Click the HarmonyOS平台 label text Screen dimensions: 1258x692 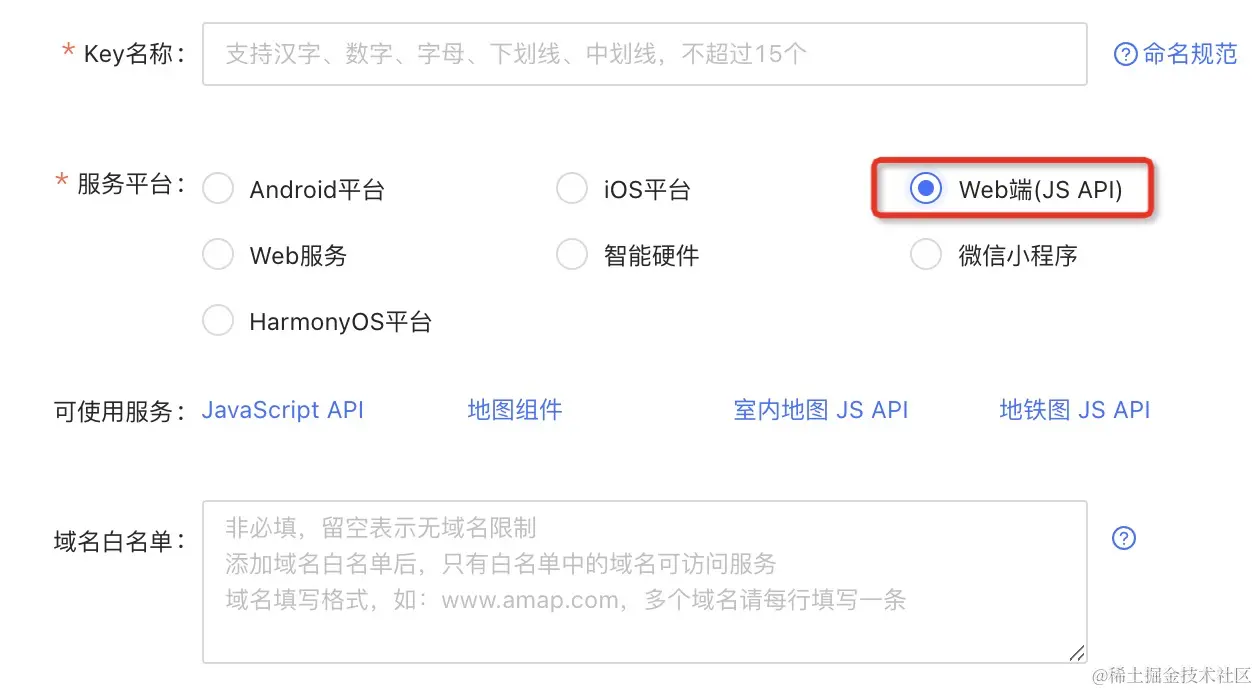point(340,322)
